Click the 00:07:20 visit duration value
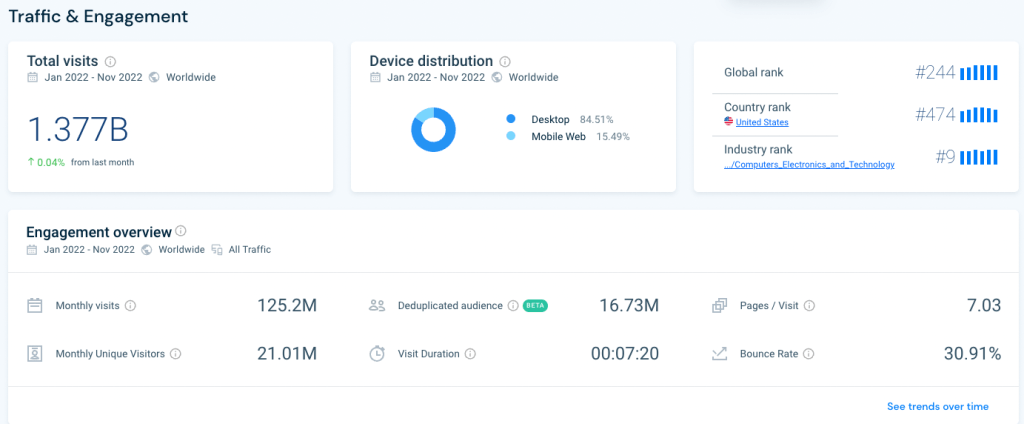 625,354
